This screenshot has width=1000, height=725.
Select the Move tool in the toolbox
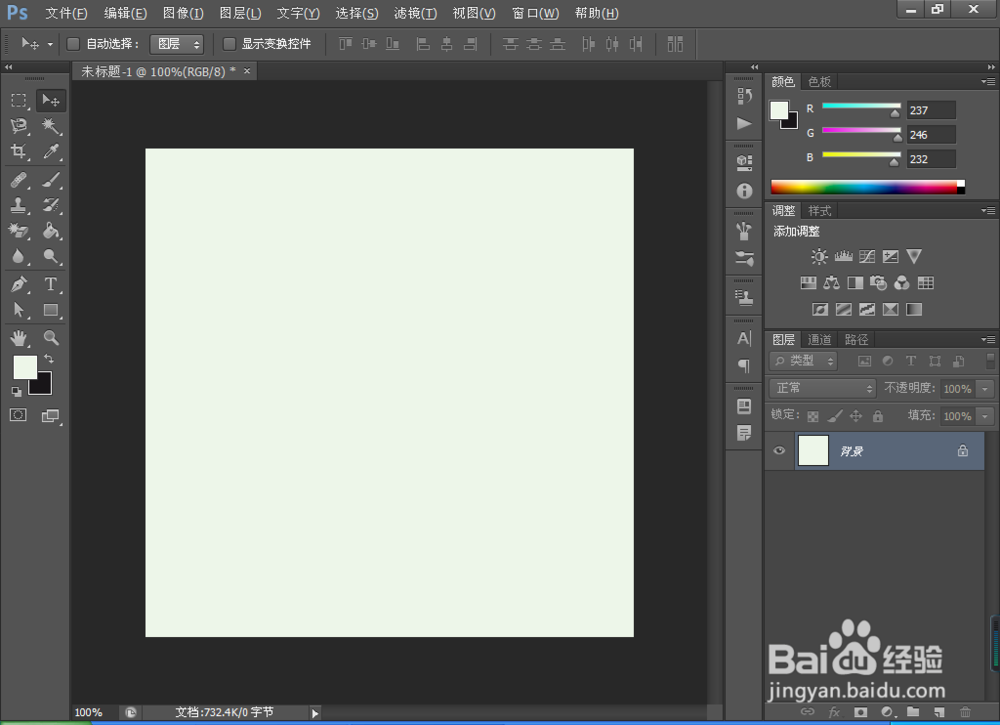[50, 100]
